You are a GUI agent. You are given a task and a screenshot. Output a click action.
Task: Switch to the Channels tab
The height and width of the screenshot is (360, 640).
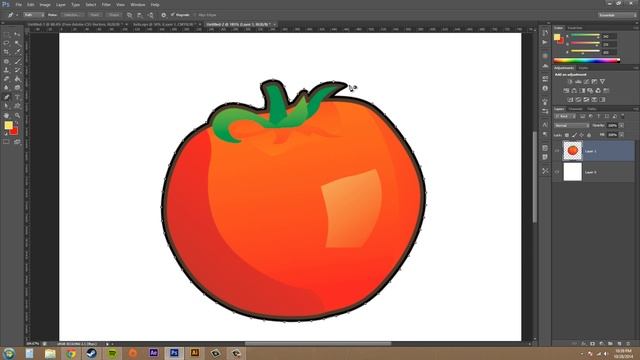(x=576, y=109)
